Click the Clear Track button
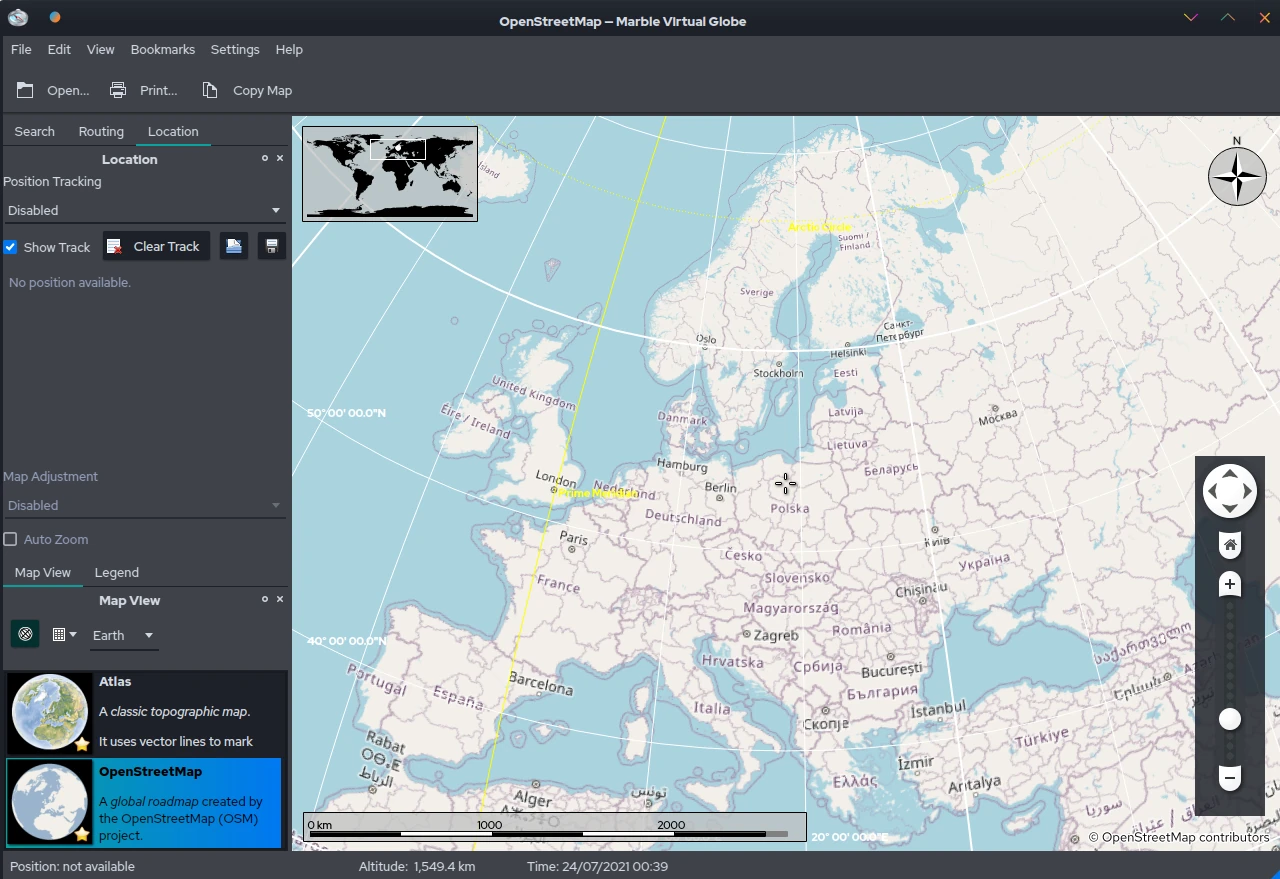Image resolution: width=1280 pixels, height=879 pixels. pyautogui.click(x=156, y=246)
